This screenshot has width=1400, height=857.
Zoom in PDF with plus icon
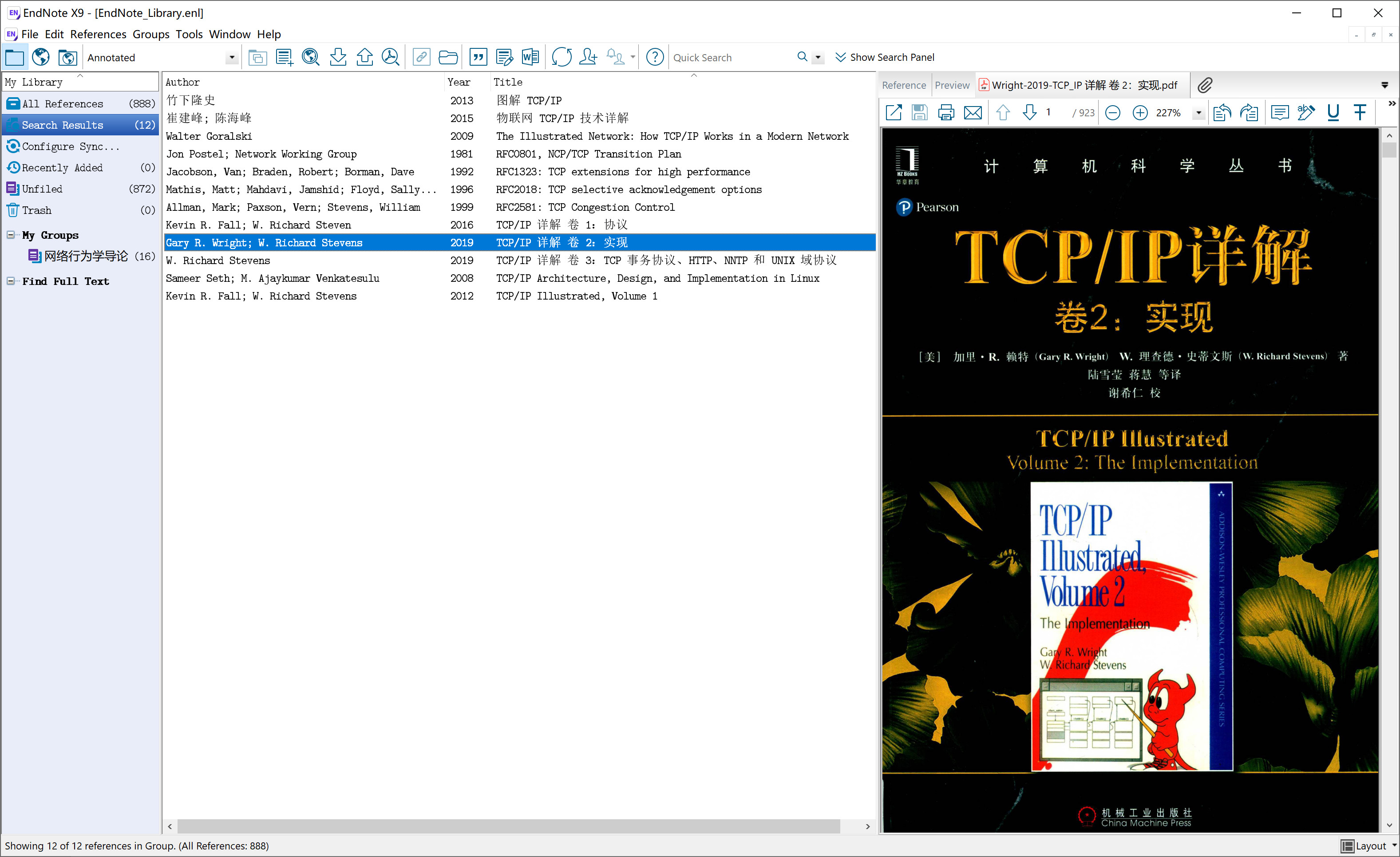click(x=1140, y=113)
